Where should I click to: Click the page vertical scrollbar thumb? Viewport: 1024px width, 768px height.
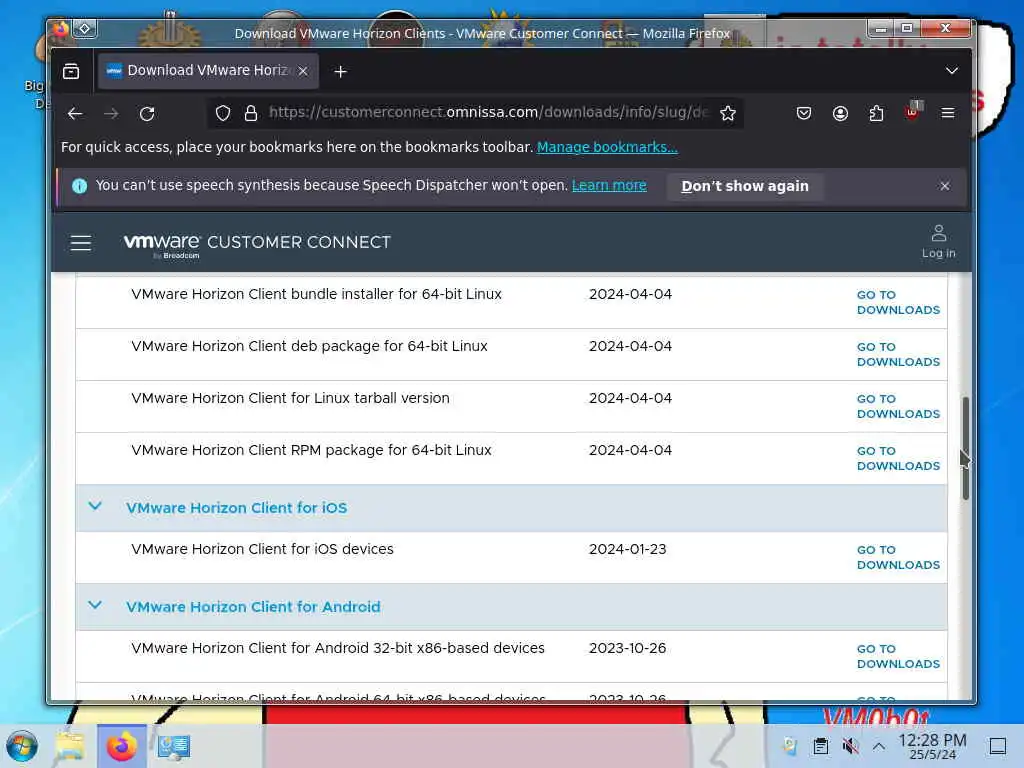click(x=965, y=448)
